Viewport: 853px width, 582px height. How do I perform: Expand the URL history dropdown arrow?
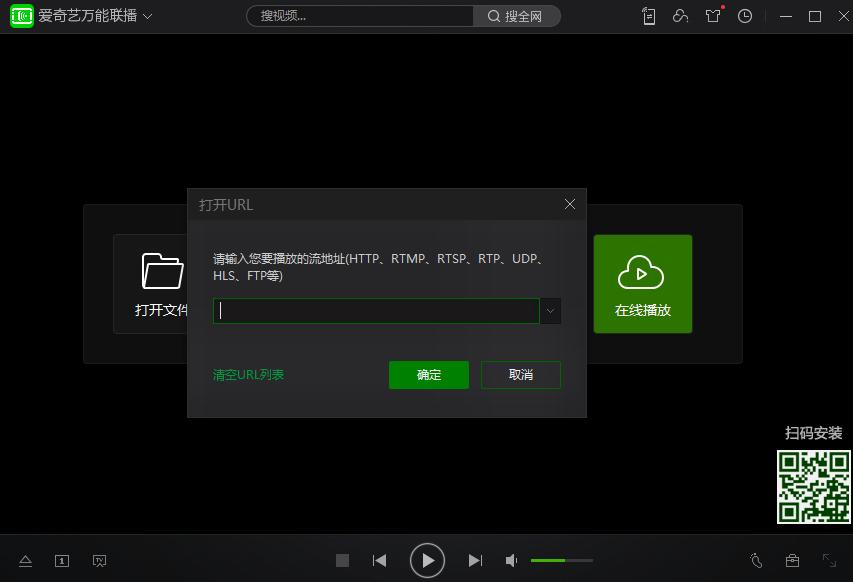pyautogui.click(x=551, y=311)
